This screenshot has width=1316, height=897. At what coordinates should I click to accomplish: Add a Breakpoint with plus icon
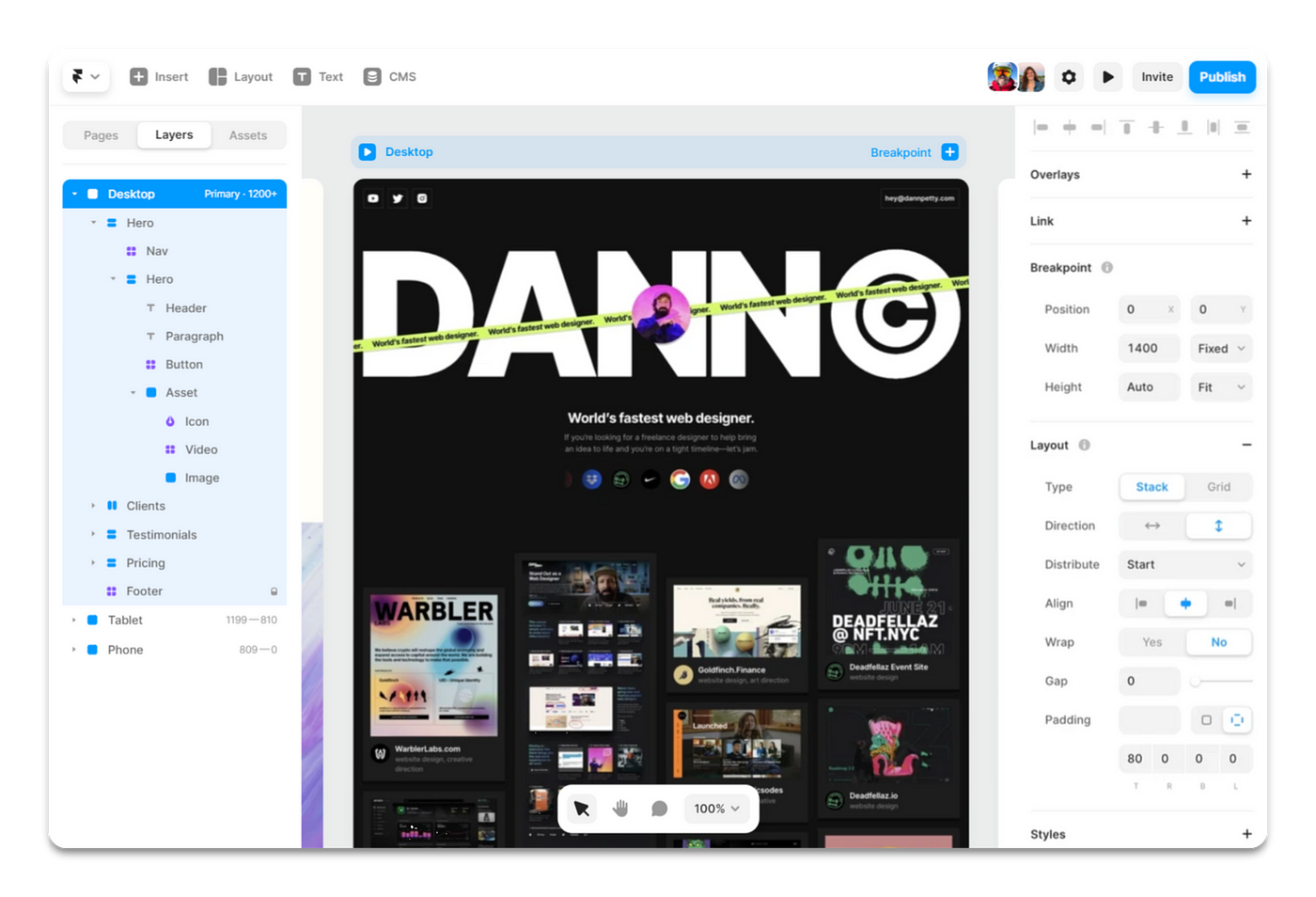point(950,151)
